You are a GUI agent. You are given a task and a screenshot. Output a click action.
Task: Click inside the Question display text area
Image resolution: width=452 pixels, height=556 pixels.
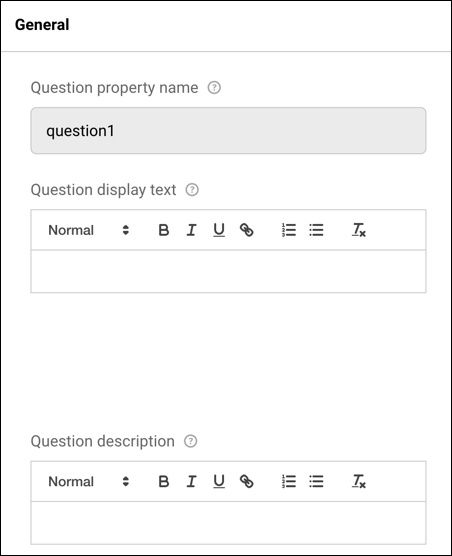(228, 272)
